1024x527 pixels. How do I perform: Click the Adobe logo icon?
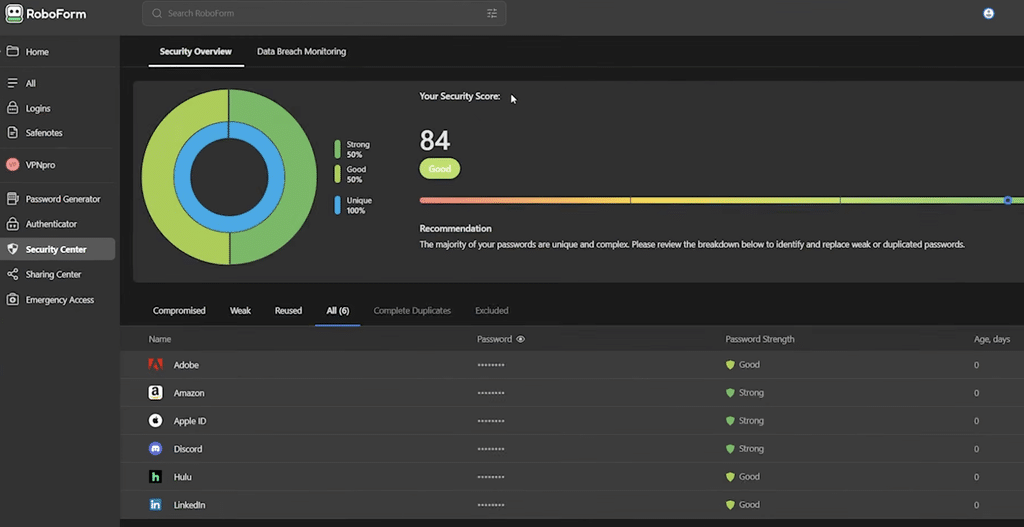click(x=155, y=365)
